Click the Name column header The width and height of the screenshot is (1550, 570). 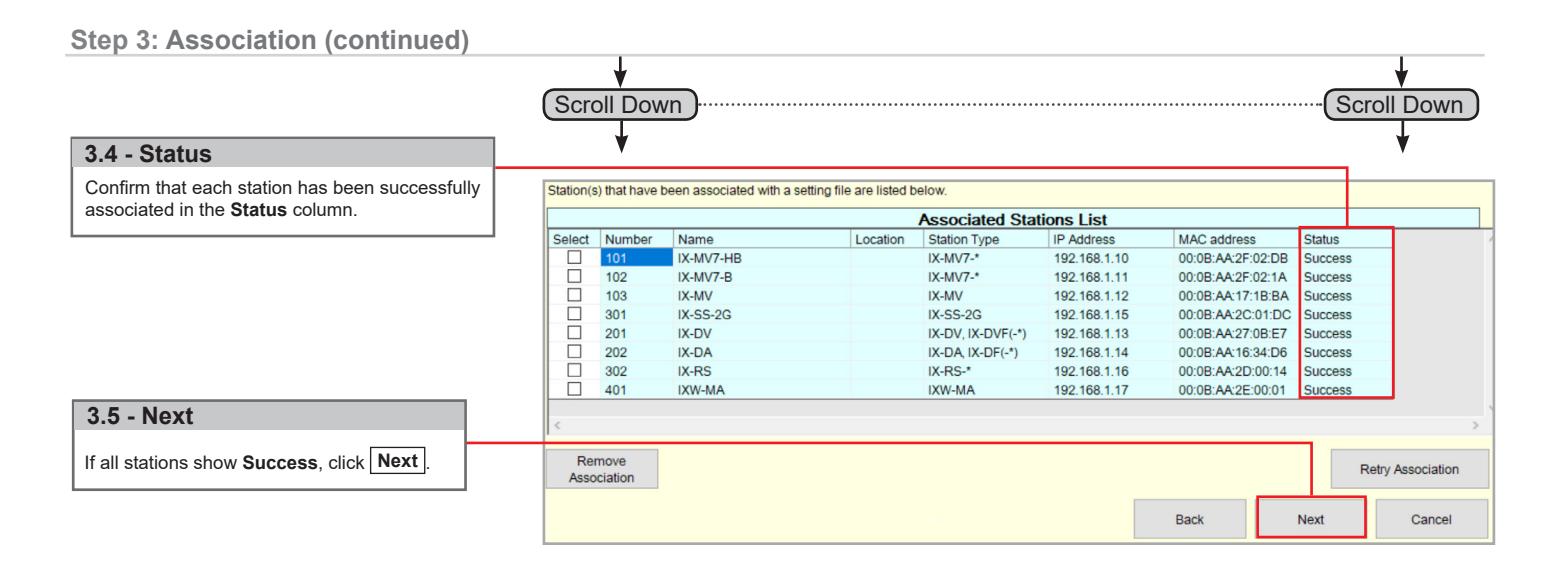tap(760, 240)
